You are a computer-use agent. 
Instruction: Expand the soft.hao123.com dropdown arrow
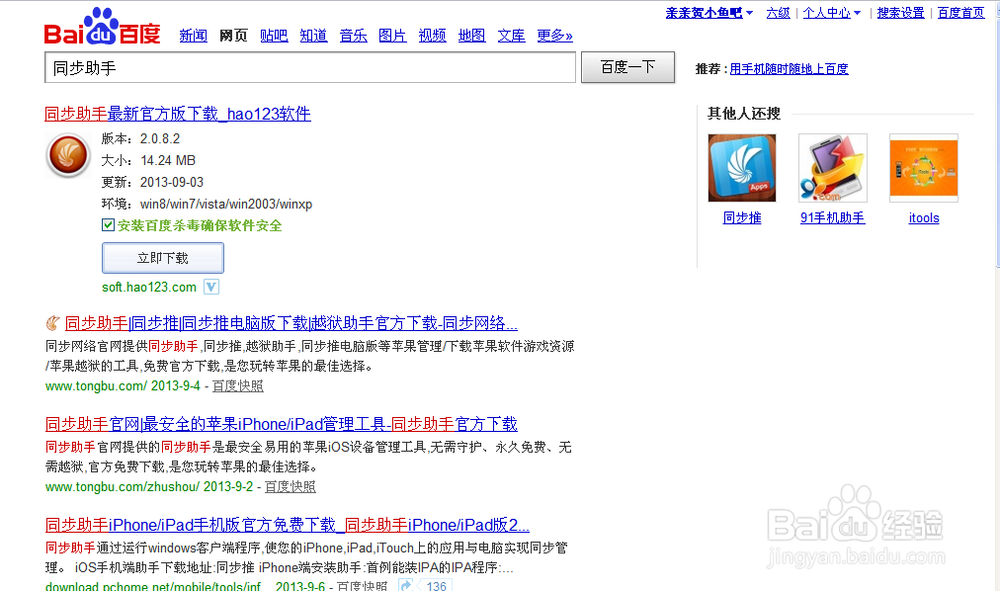pyautogui.click(x=209, y=287)
